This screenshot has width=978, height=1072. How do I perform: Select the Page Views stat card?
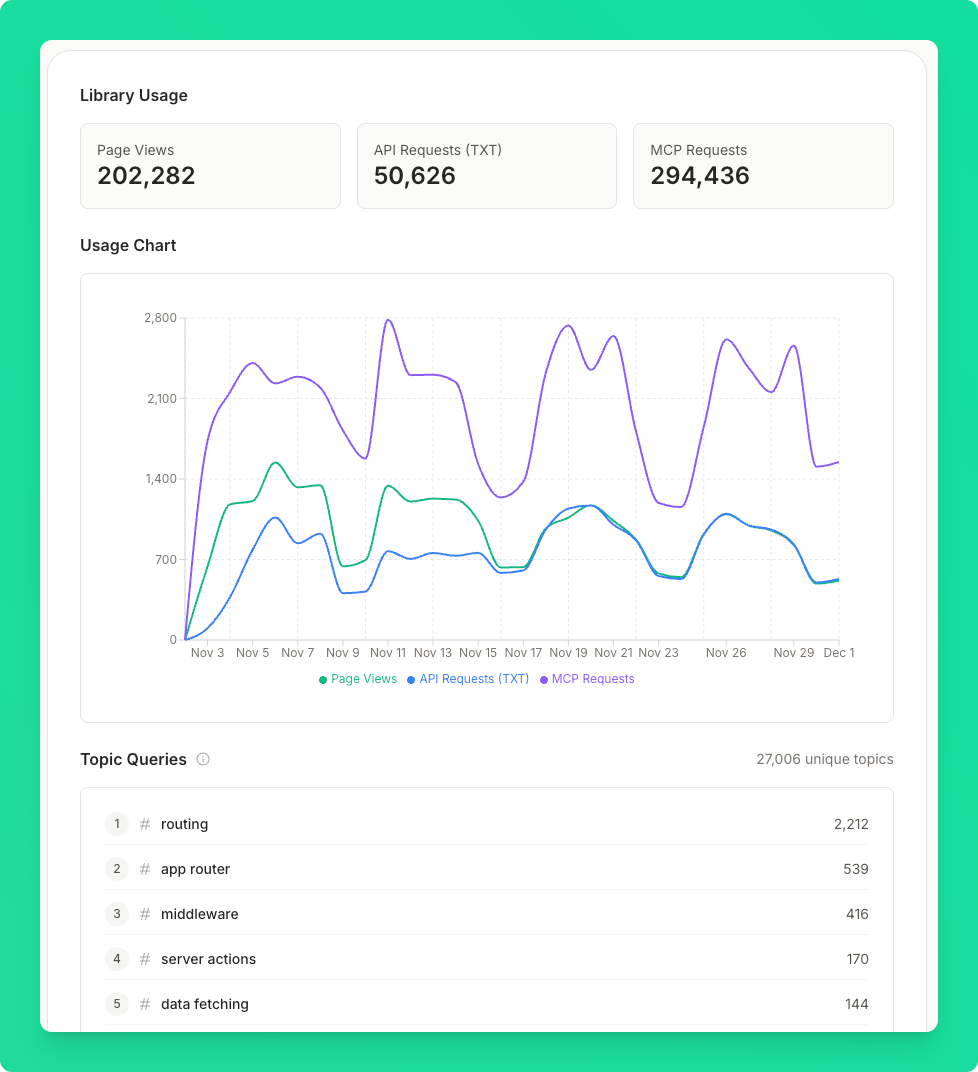[x=210, y=165]
